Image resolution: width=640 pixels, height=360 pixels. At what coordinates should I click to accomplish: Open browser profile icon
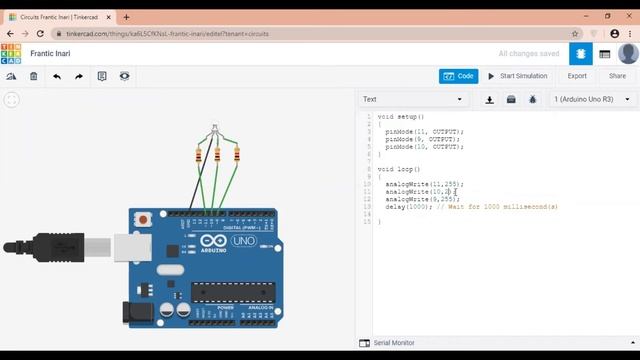tap(614, 34)
